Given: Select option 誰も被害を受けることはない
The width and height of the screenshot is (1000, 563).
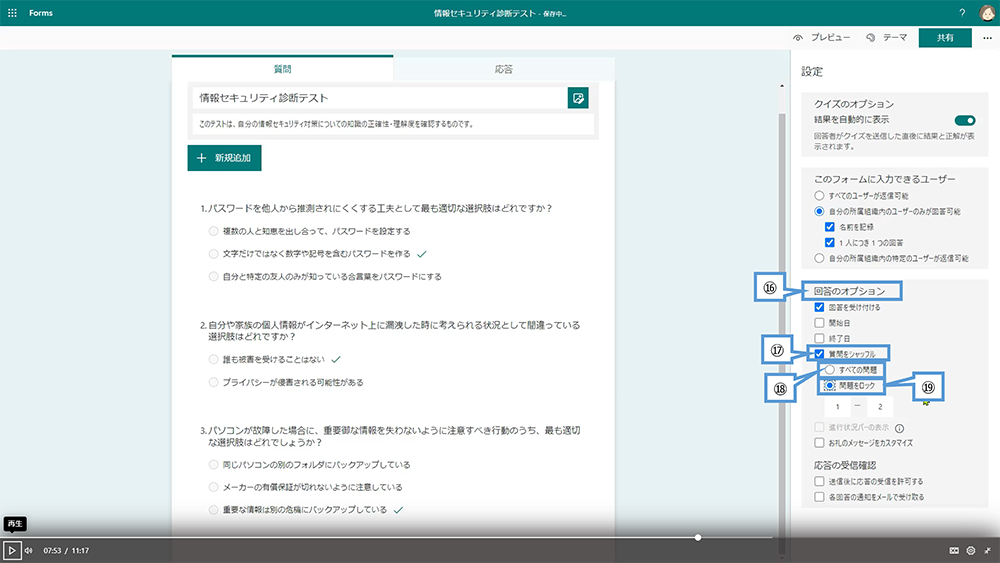Looking at the screenshot, I should click(214, 360).
